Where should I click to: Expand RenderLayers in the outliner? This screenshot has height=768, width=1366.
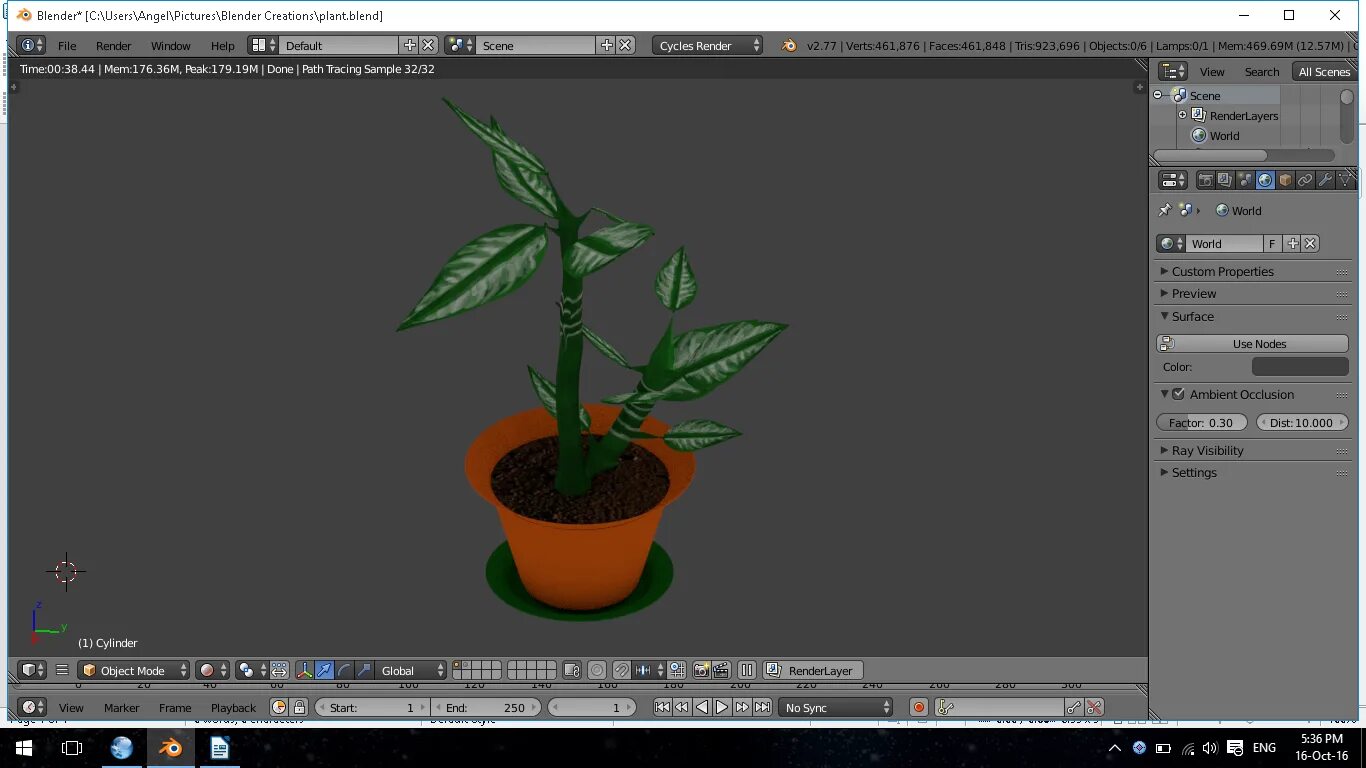[1182, 115]
